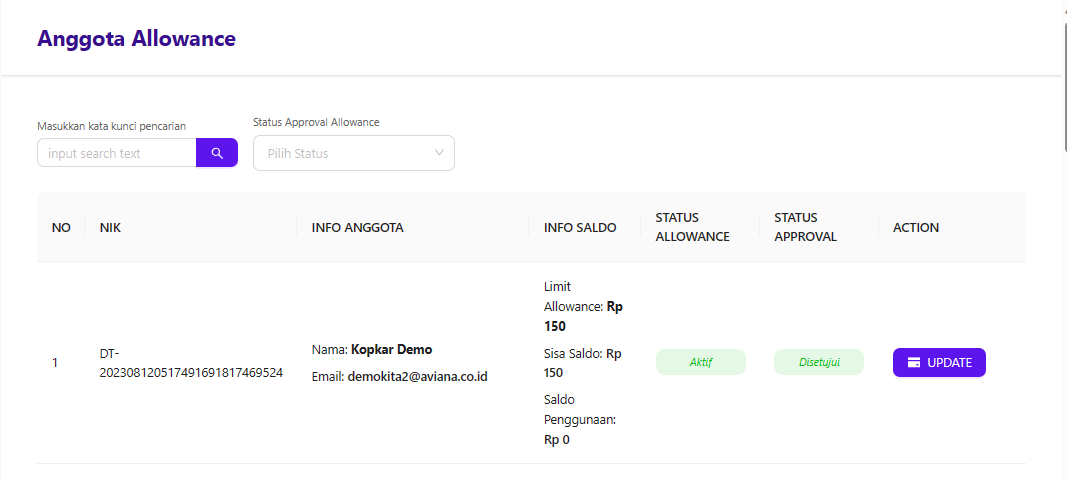Screen dimensions: 1067x481
Task: Focus the search text input field
Action: click(x=116, y=153)
